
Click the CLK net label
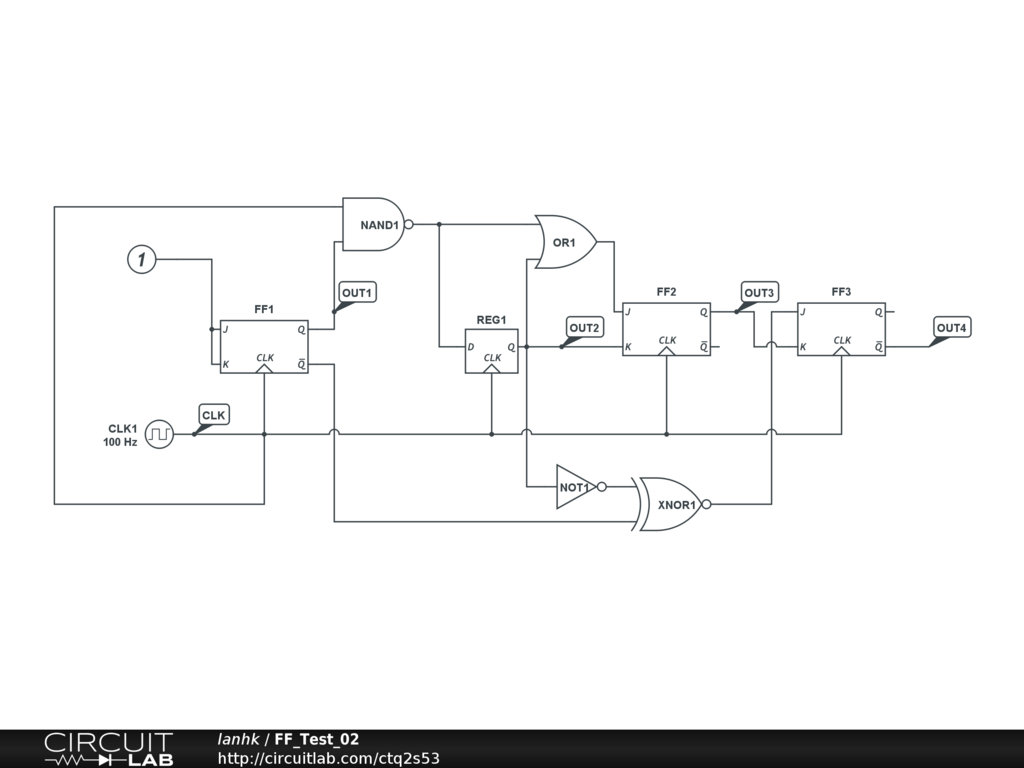214,415
